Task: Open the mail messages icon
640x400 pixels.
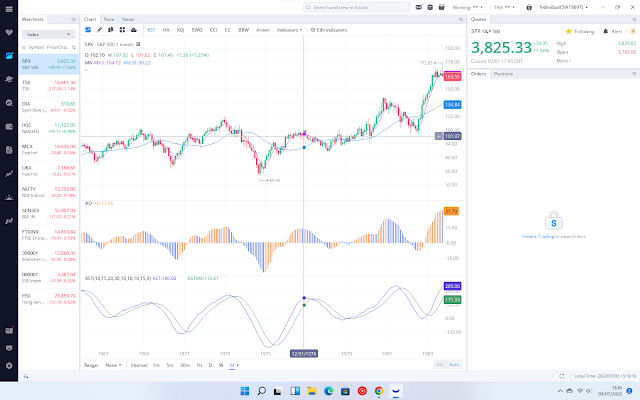Action: 419,7
